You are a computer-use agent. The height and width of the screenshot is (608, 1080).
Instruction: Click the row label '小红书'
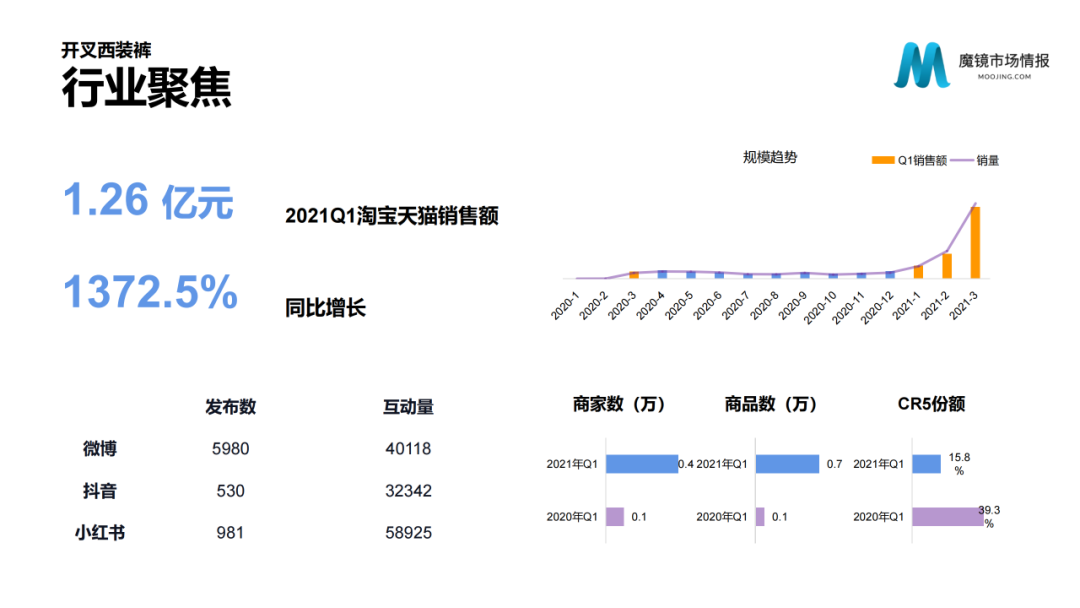[100, 533]
